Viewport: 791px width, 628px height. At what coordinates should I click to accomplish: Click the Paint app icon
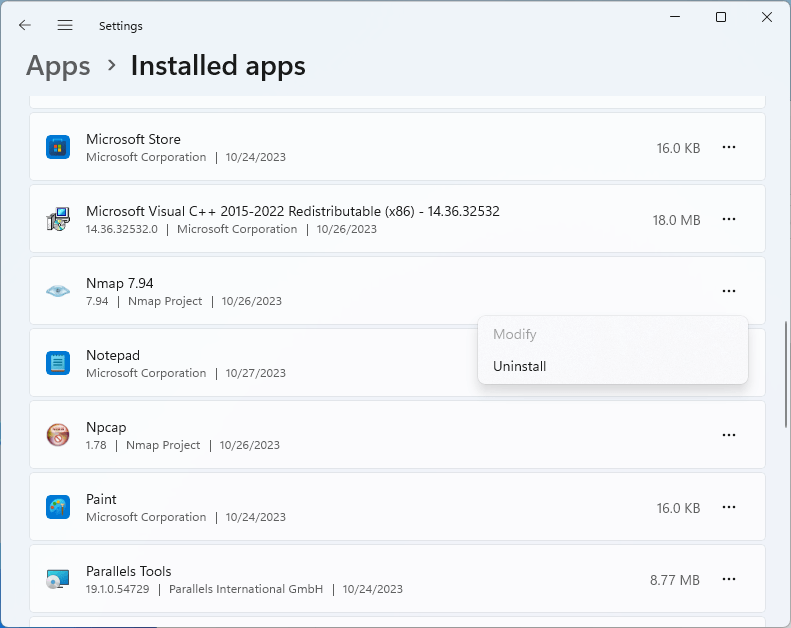tap(58, 507)
